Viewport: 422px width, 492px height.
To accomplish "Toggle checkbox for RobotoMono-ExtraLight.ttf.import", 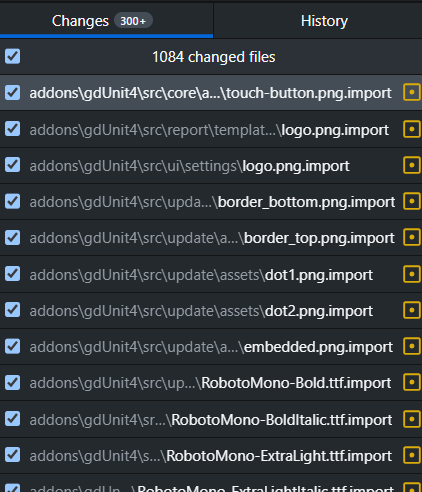I will coord(12,455).
